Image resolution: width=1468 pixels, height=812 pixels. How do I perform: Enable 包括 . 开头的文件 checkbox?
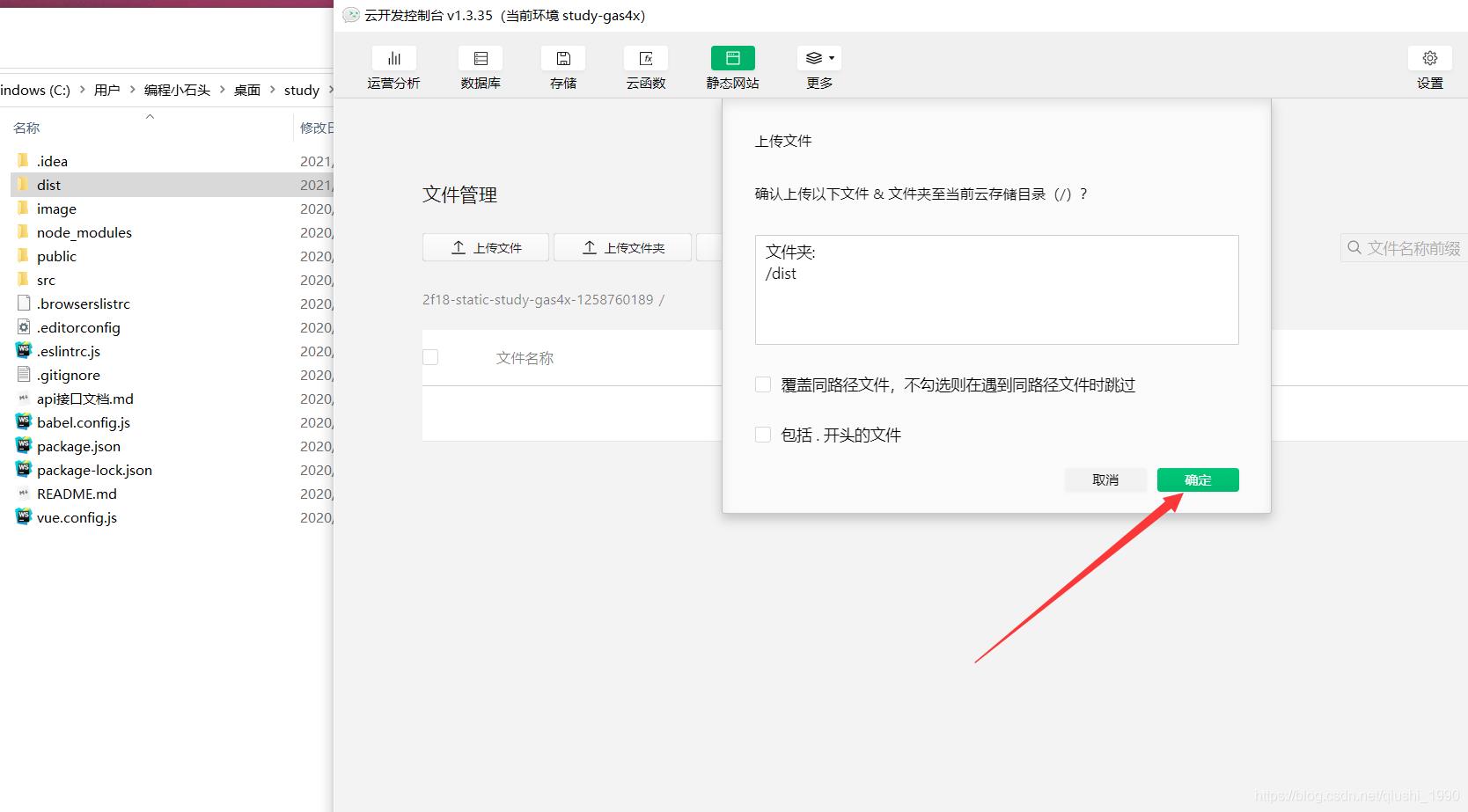click(x=763, y=435)
